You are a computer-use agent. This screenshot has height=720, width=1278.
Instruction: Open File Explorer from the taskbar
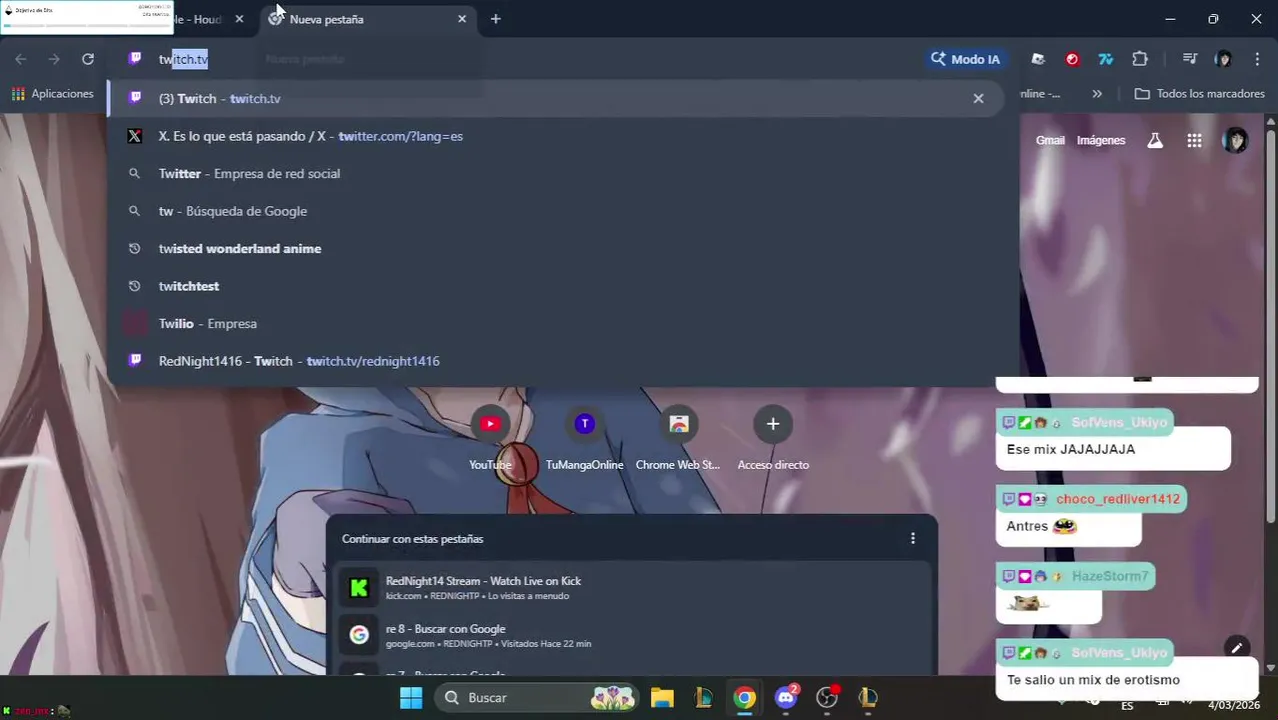(x=662, y=697)
